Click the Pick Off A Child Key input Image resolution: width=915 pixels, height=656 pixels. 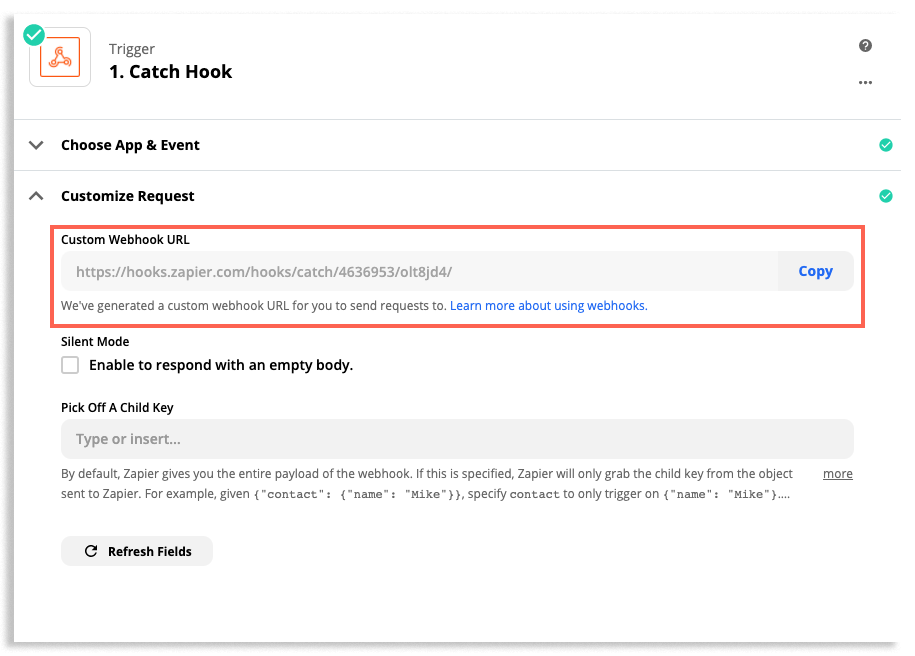tap(457, 439)
